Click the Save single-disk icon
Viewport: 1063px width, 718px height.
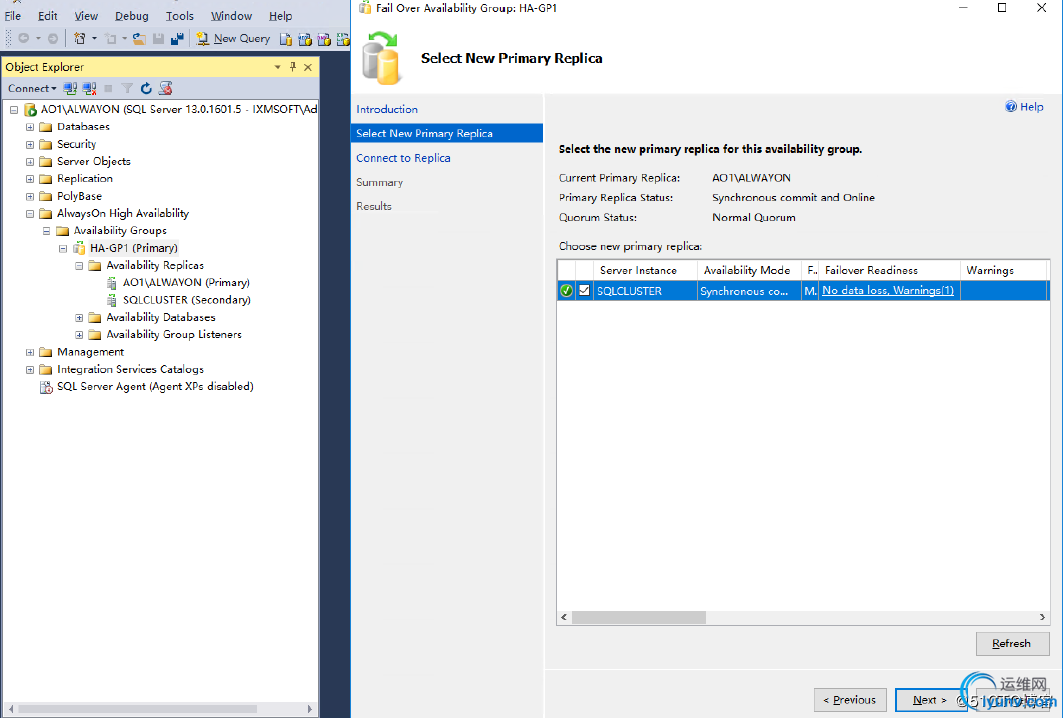coord(158,39)
